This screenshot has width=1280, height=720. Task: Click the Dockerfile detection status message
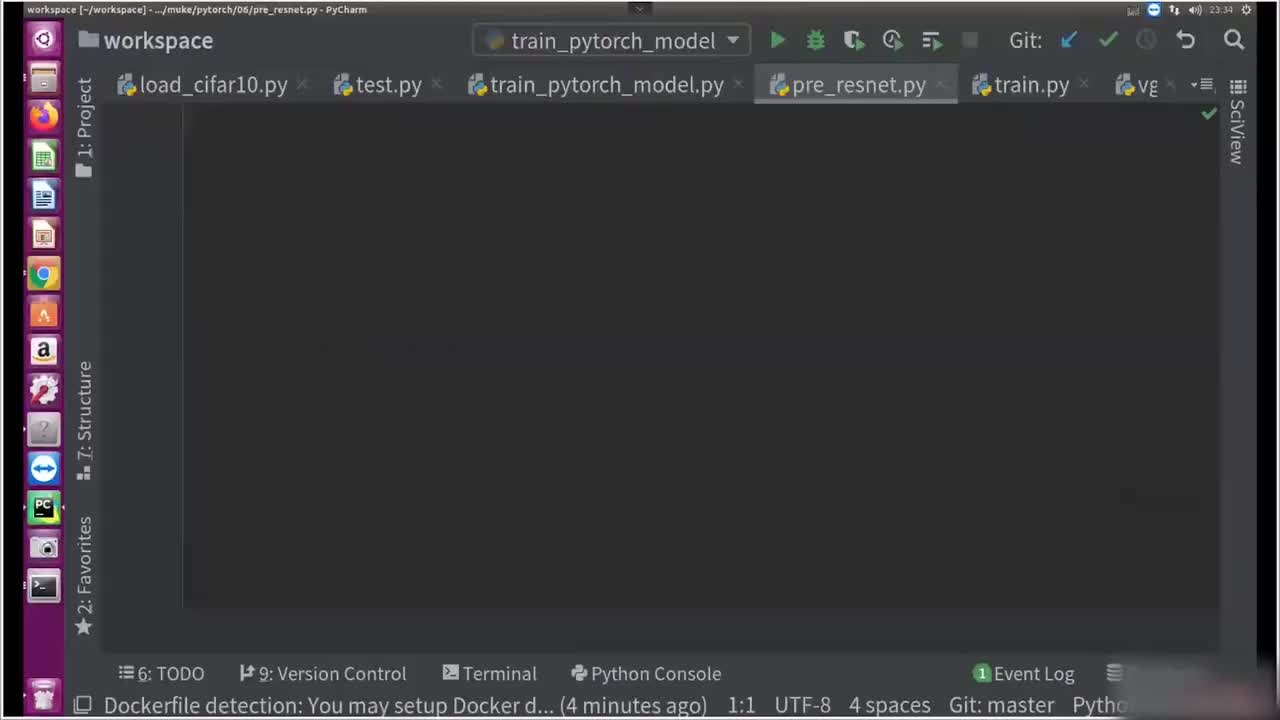click(x=405, y=705)
